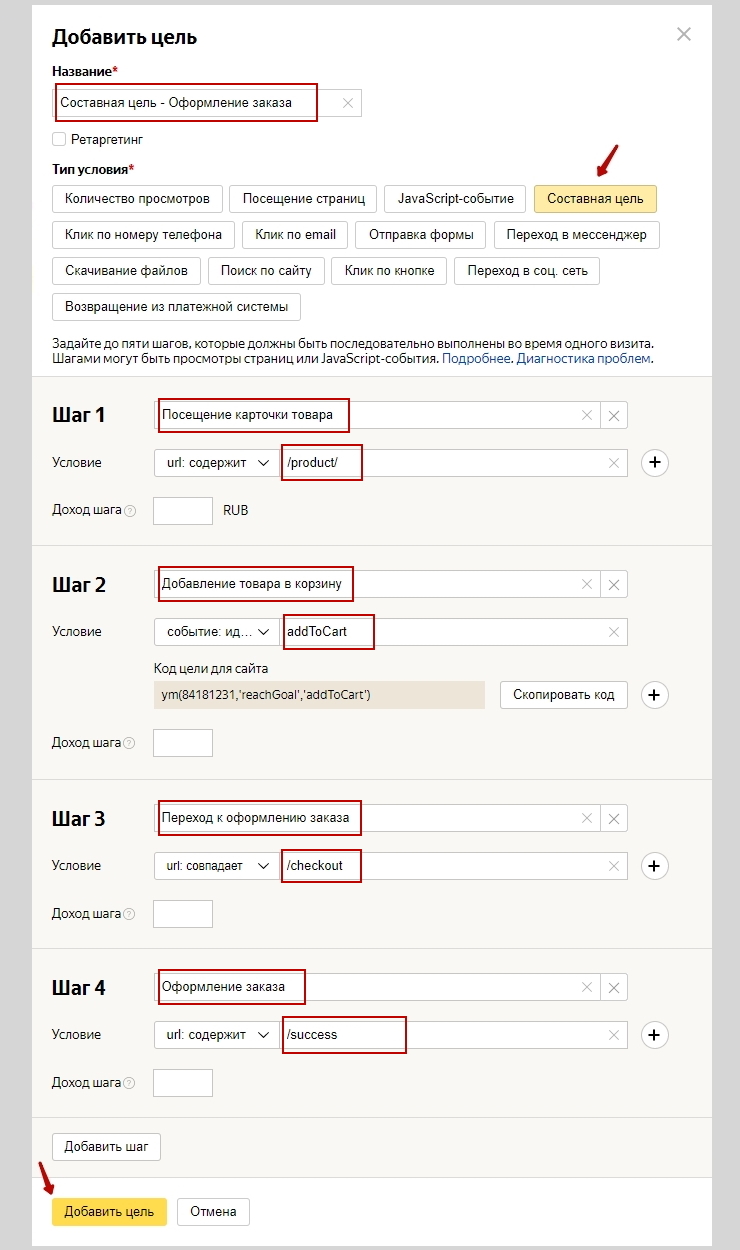Clear the goal name field text
The image size is (740, 1250).
coord(347,103)
